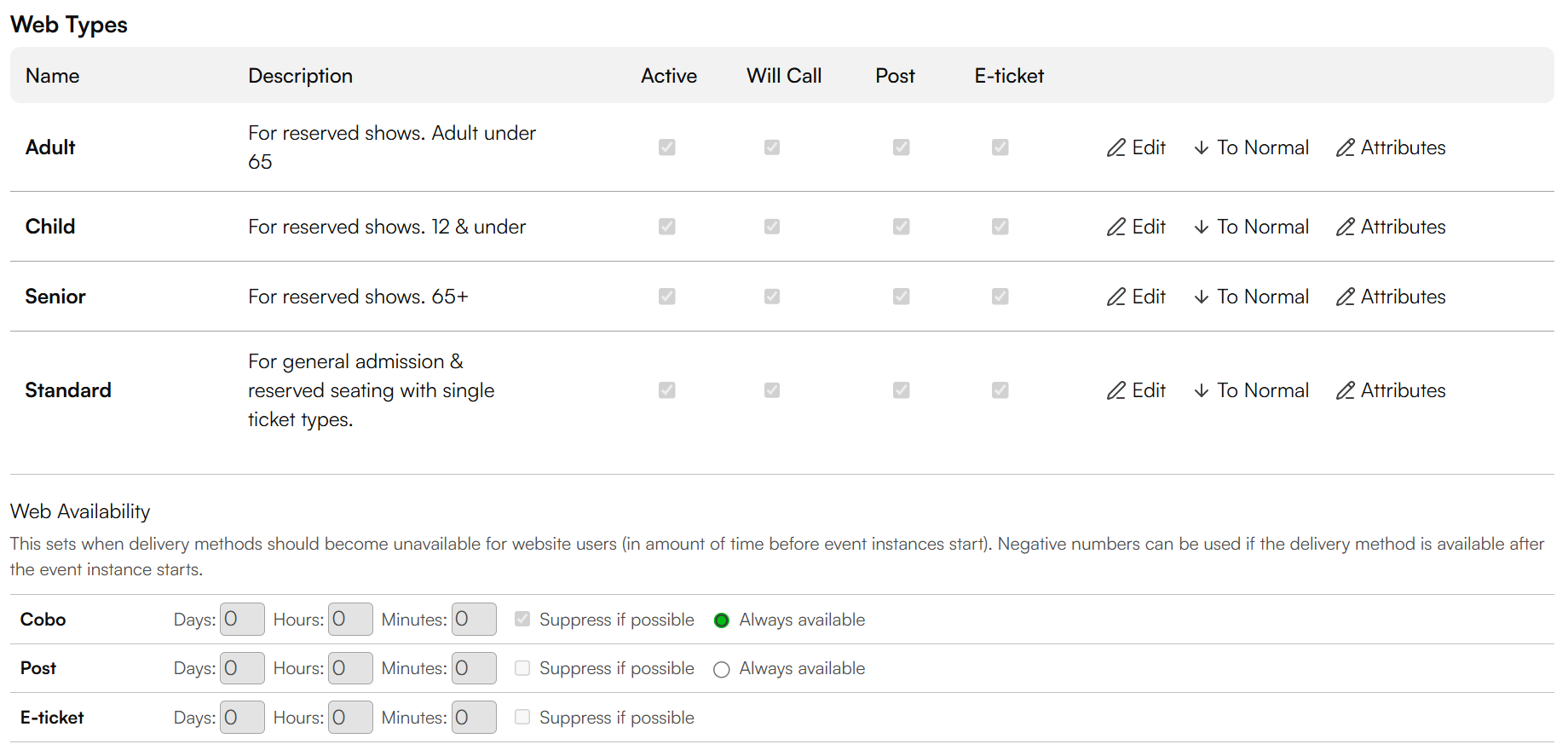Click the Edit link for Senior

(x=1149, y=297)
